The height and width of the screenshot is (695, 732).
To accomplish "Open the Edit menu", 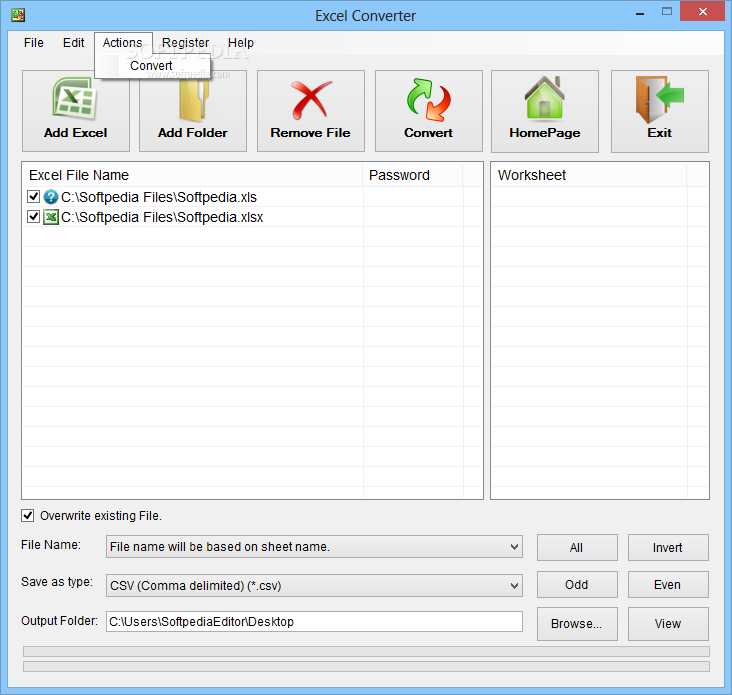I will 73,42.
